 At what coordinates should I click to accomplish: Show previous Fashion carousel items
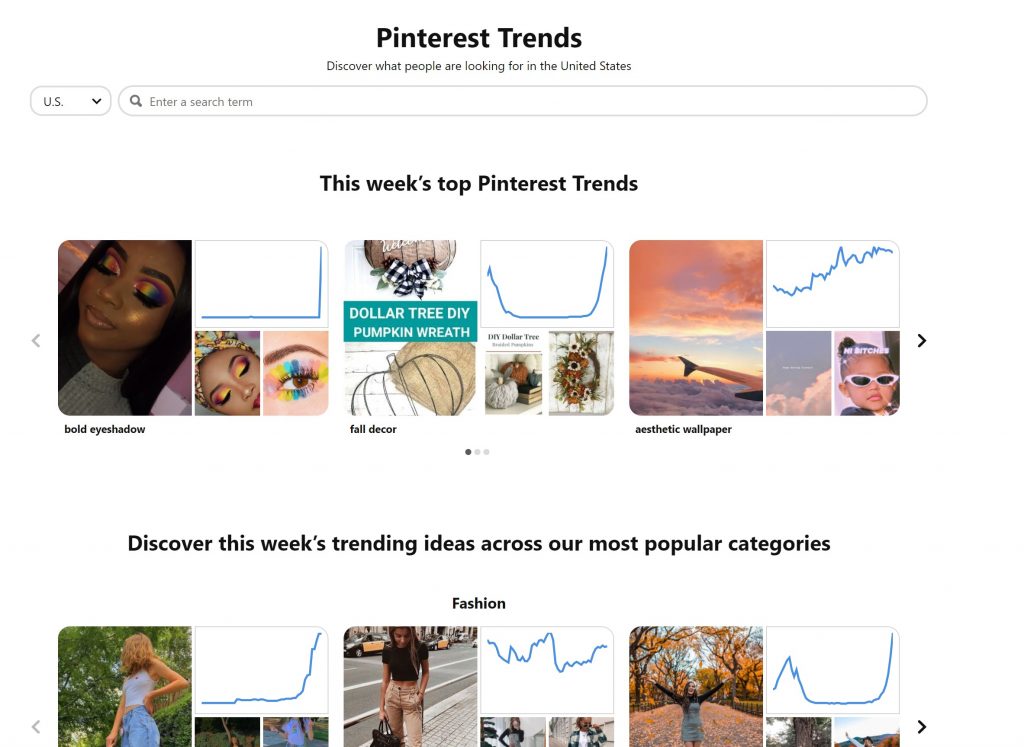(36, 727)
